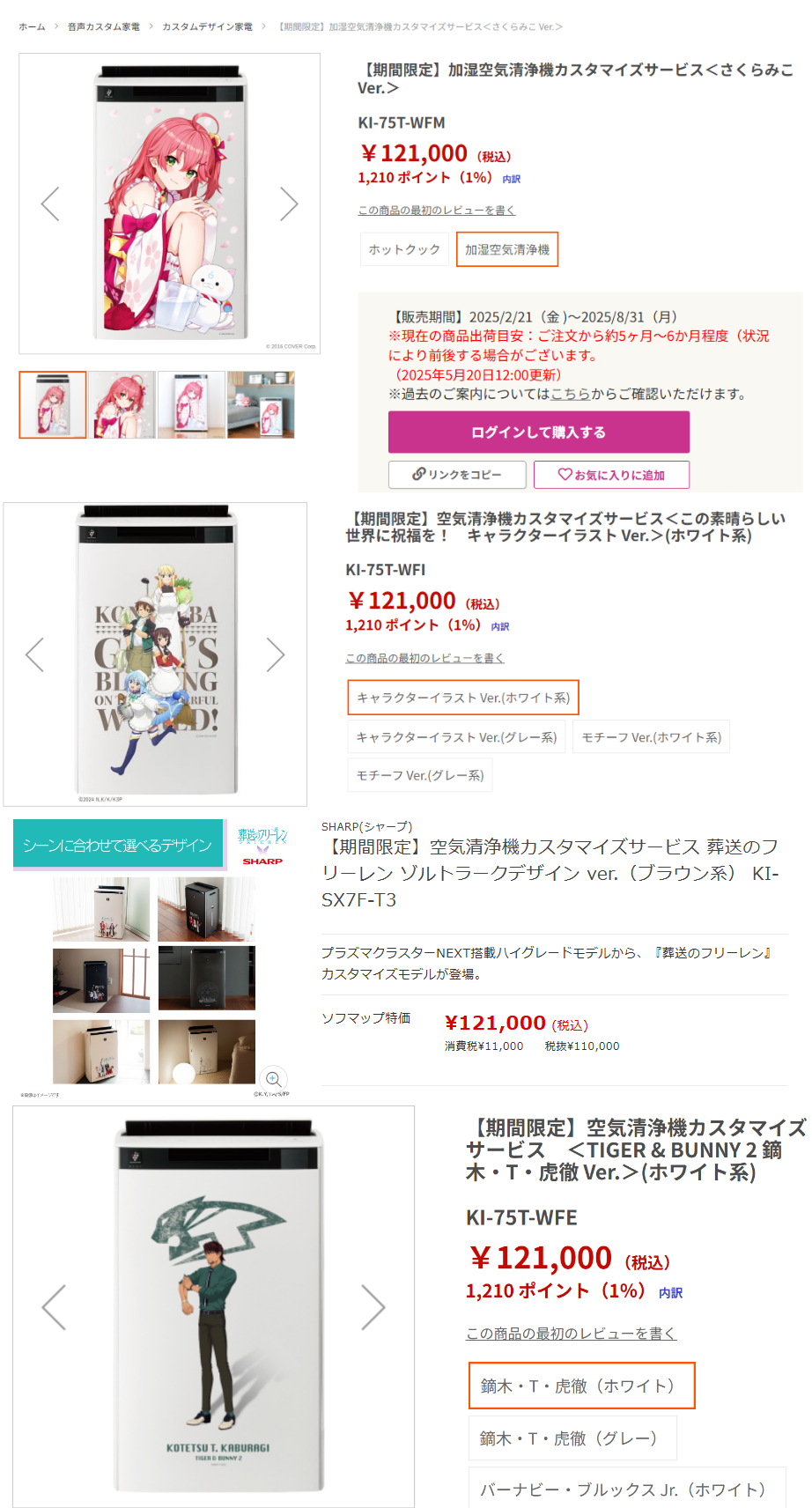Go to previous Tiger & Bunny product image
Screen dimensions: 812x1508
click(x=54, y=1306)
